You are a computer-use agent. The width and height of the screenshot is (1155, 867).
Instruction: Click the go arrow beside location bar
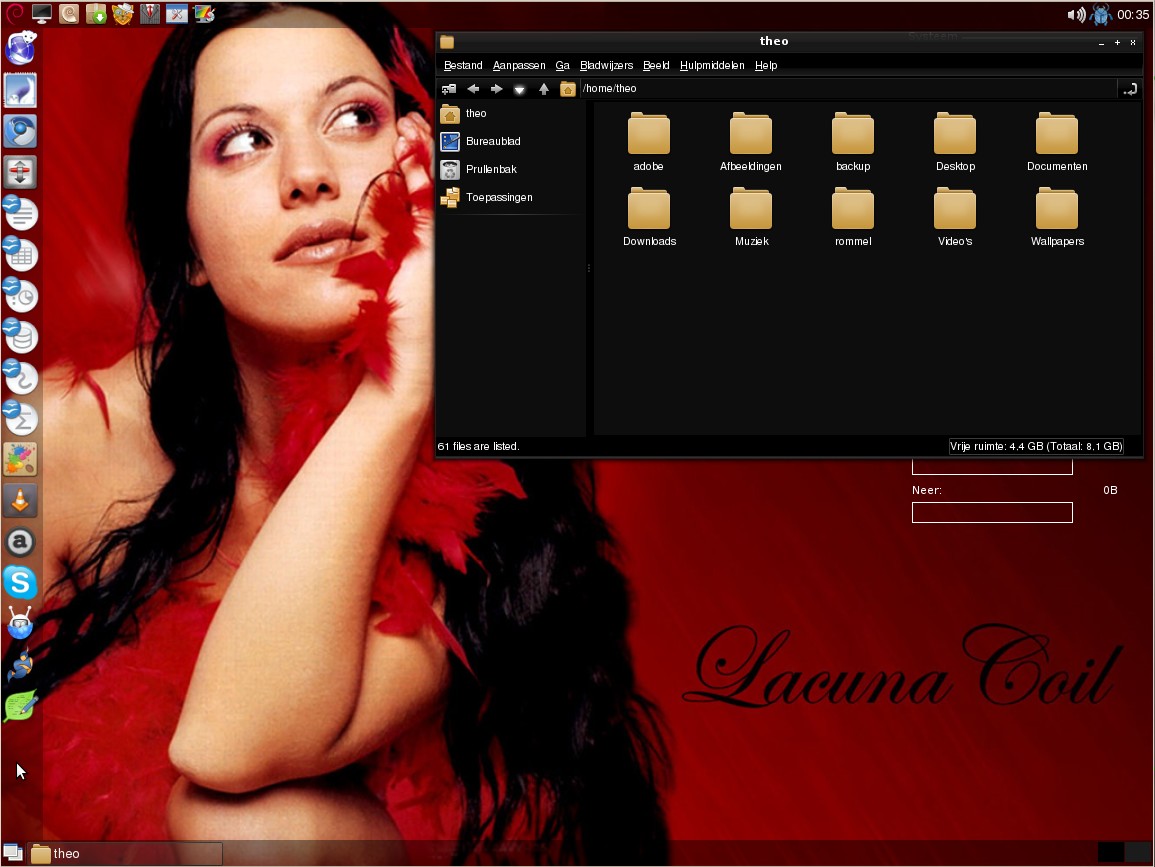point(1130,89)
